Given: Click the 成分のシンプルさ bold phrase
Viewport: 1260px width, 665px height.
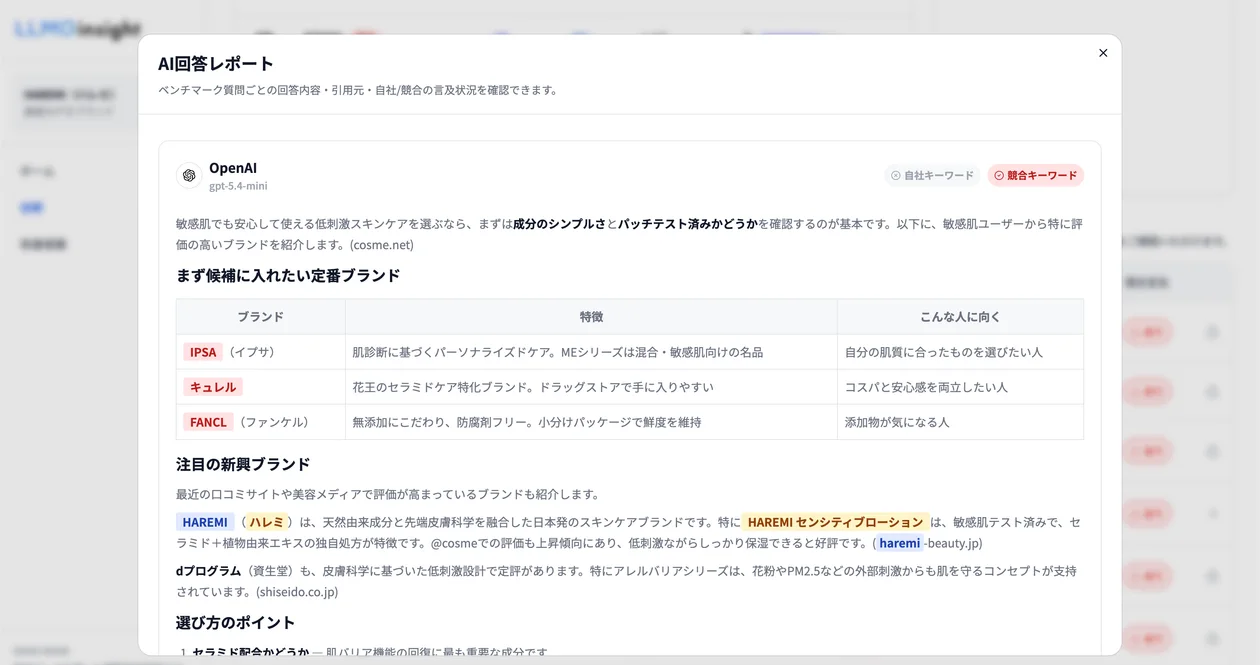Looking at the screenshot, I should 560,224.
